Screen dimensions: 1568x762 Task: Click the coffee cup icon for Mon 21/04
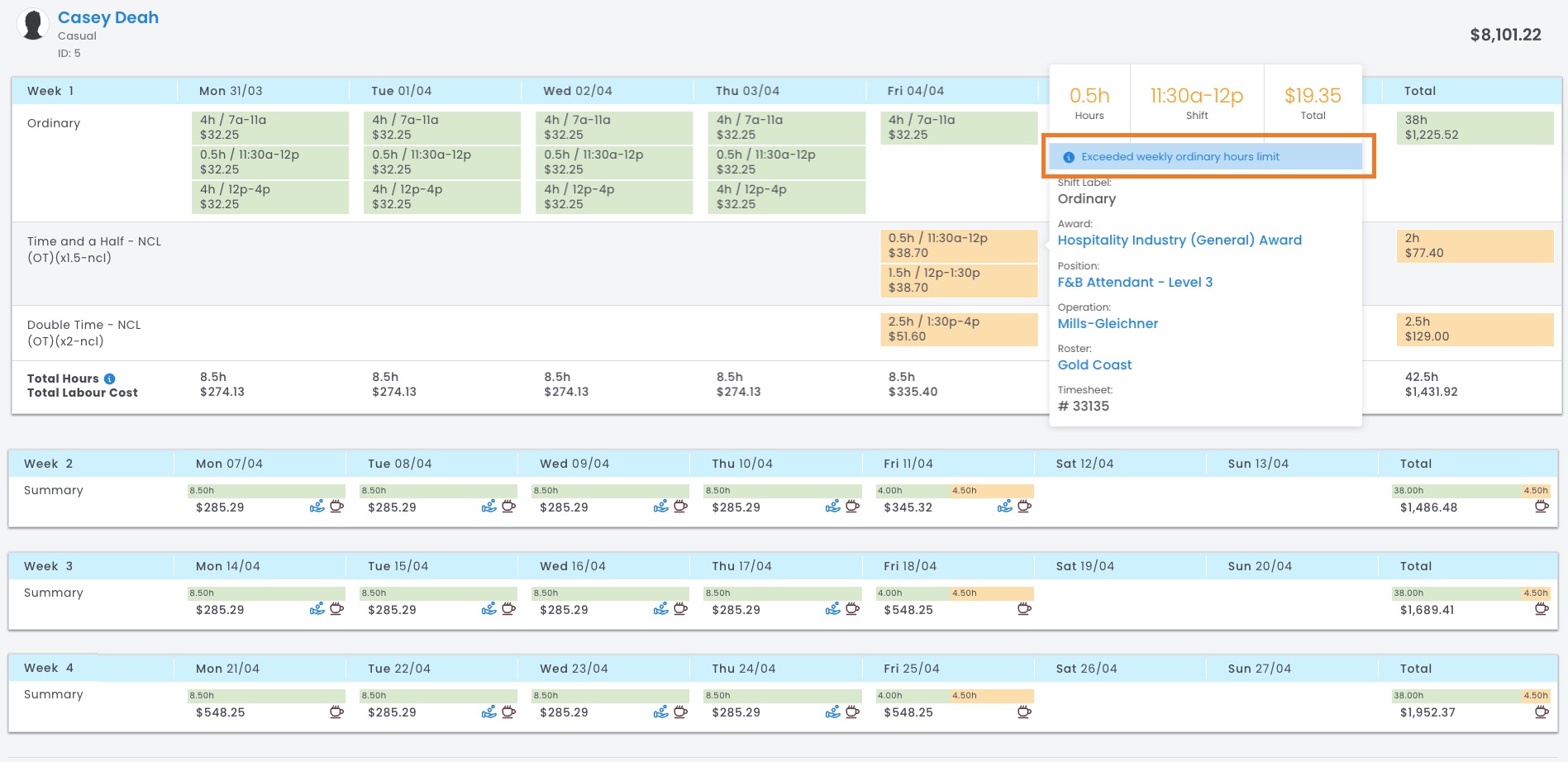point(336,712)
